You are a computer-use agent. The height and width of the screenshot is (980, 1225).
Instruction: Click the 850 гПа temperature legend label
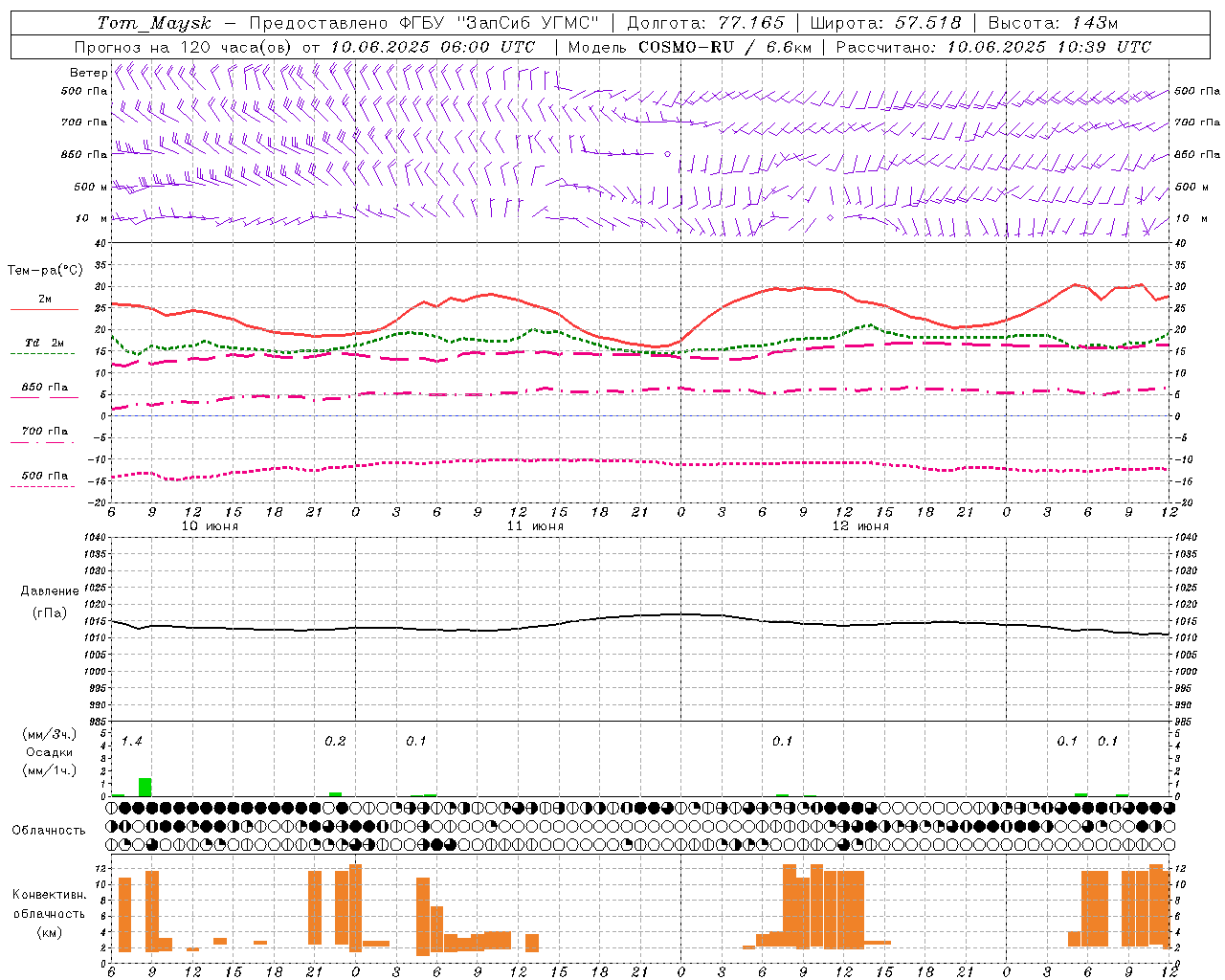coord(45,388)
